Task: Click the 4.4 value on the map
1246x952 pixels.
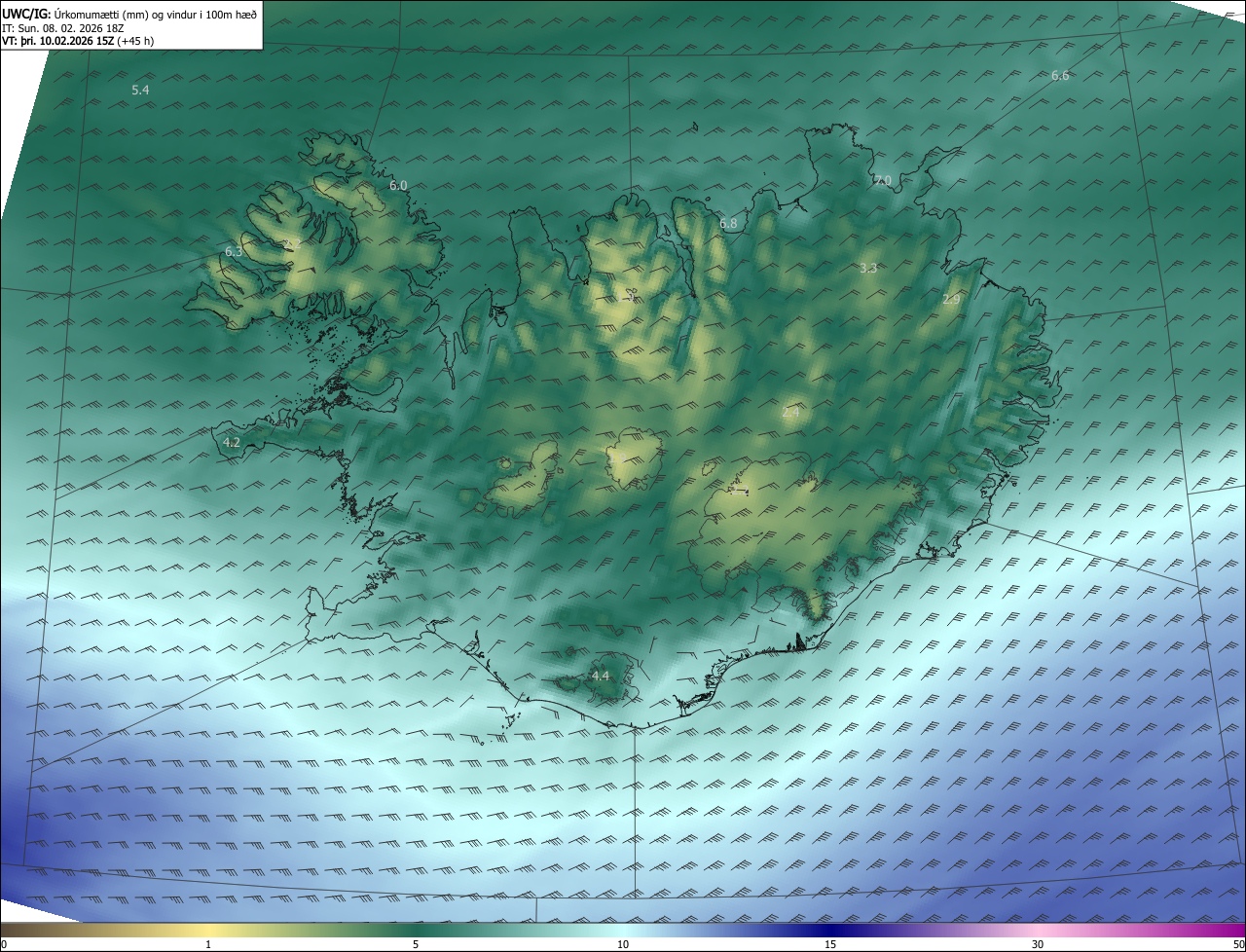Action: pyautogui.click(x=601, y=676)
